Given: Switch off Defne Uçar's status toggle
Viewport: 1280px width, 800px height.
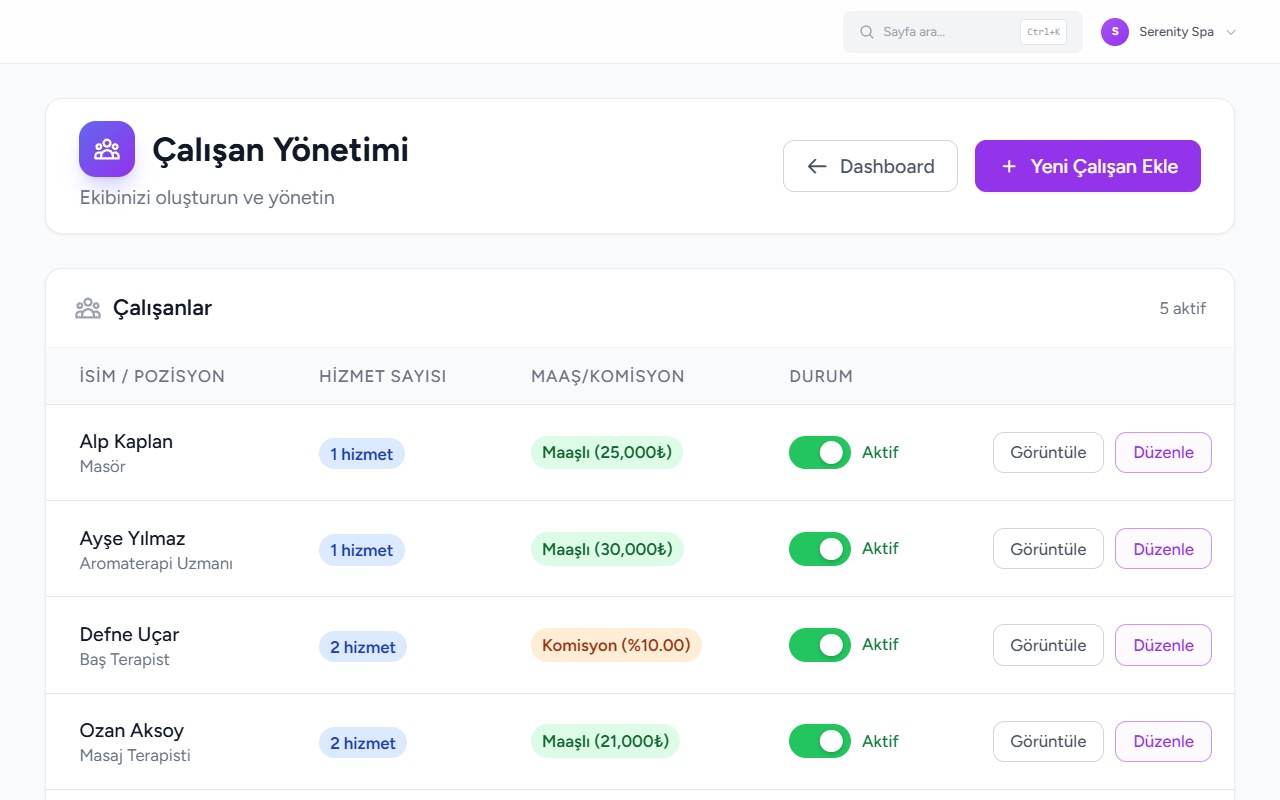Looking at the screenshot, I should point(820,645).
